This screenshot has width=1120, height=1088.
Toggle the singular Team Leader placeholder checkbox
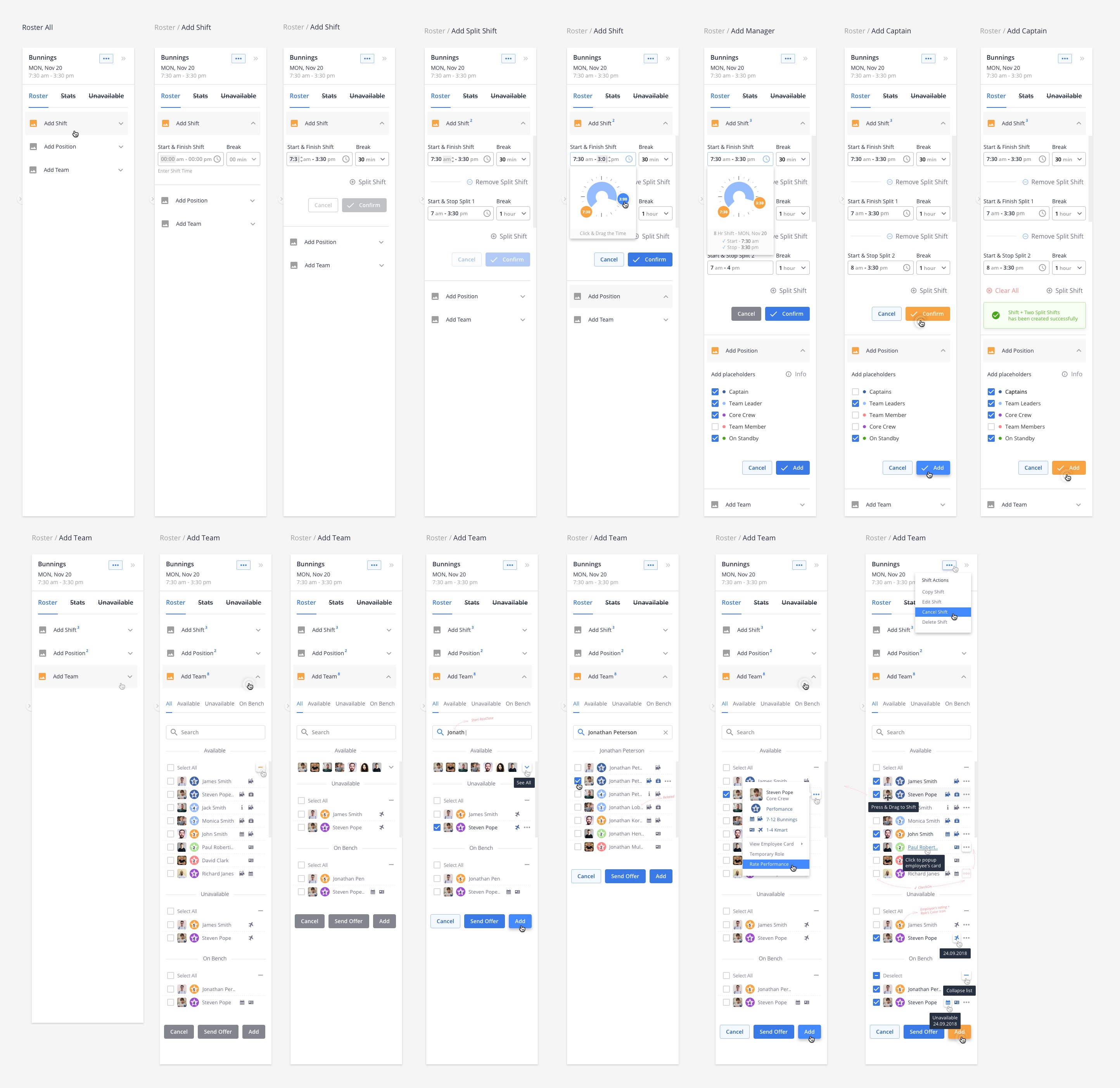point(715,403)
